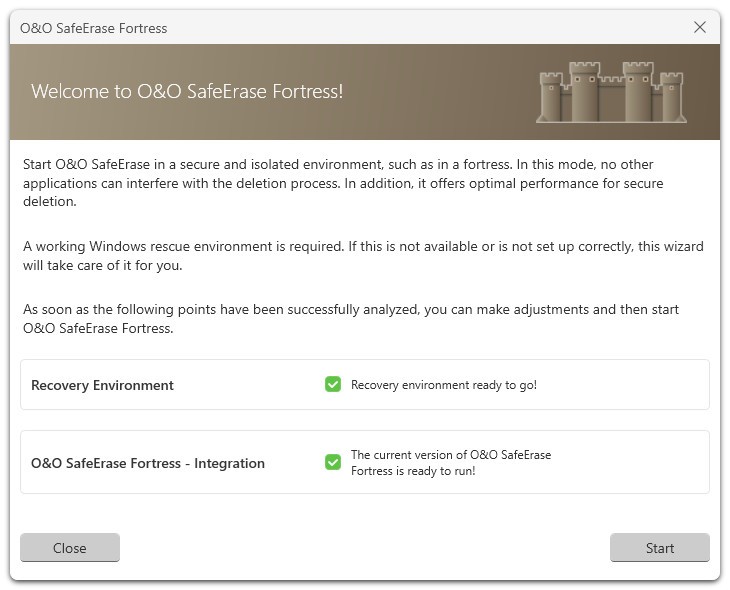Click the "Welcome to O&O SafeErase Fortress!" heading
The image size is (730, 590).
pyautogui.click(x=187, y=91)
